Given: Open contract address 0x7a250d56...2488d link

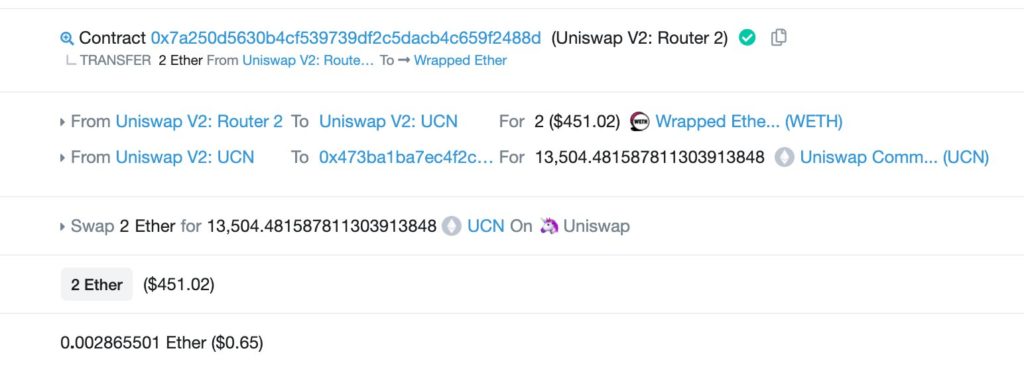Looking at the screenshot, I should (346, 39).
